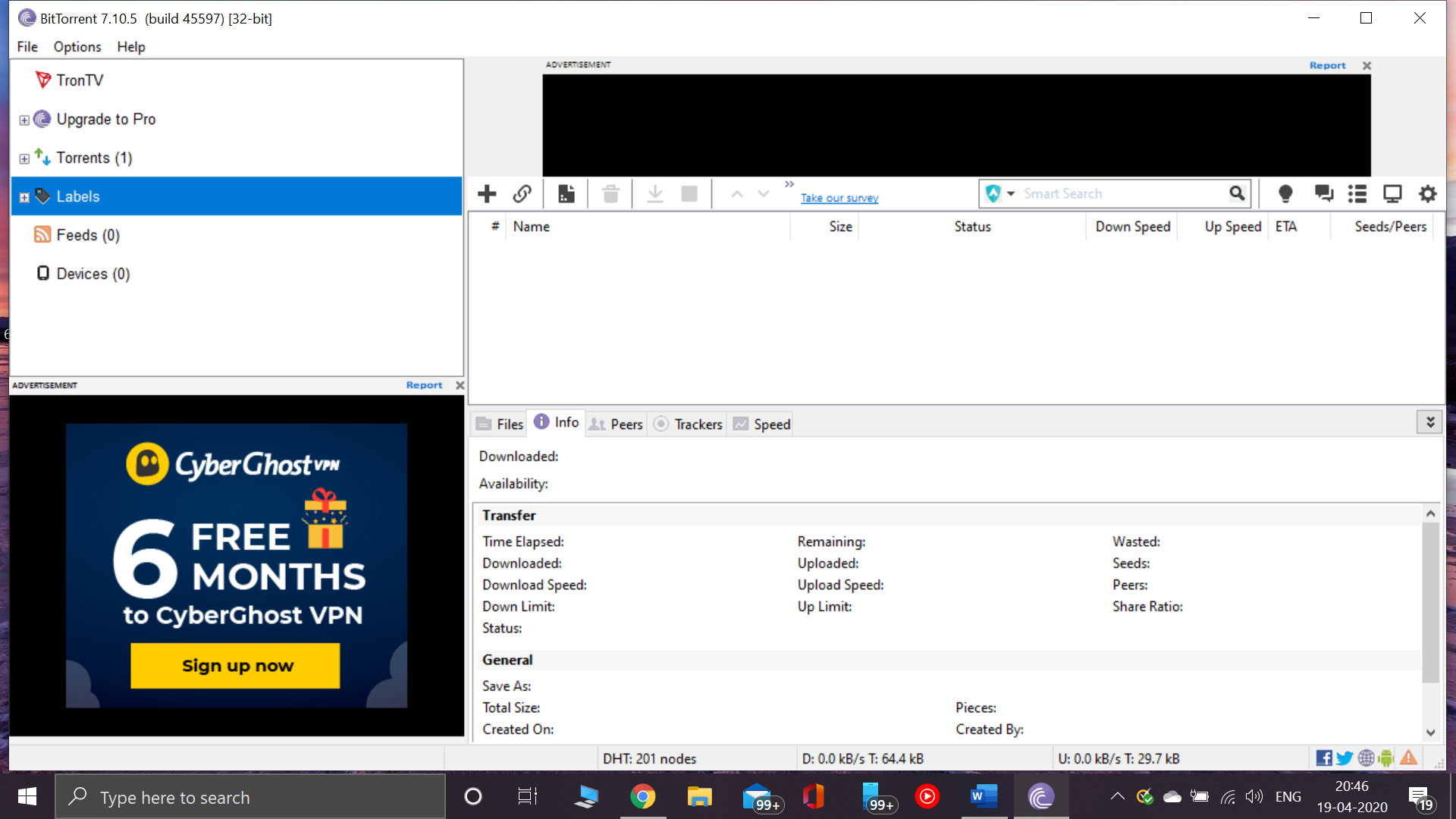Click the remote monitor icon in toolbar
Viewport: 1456px width, 819px height.
1392,194
